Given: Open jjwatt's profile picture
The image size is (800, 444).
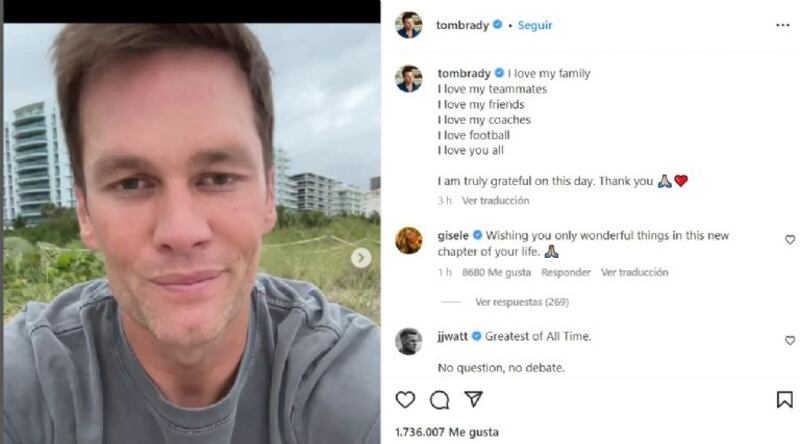Looking at the screenshot, I should coord(408,341).
